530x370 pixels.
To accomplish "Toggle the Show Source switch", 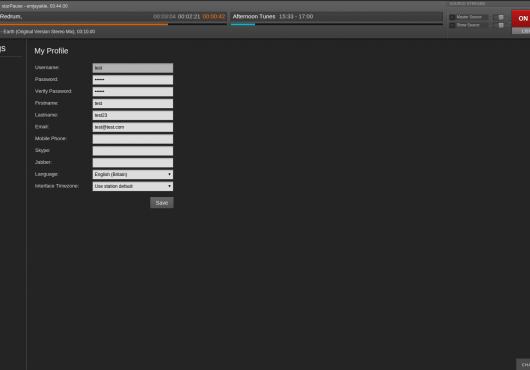I will tap(499, 25).
